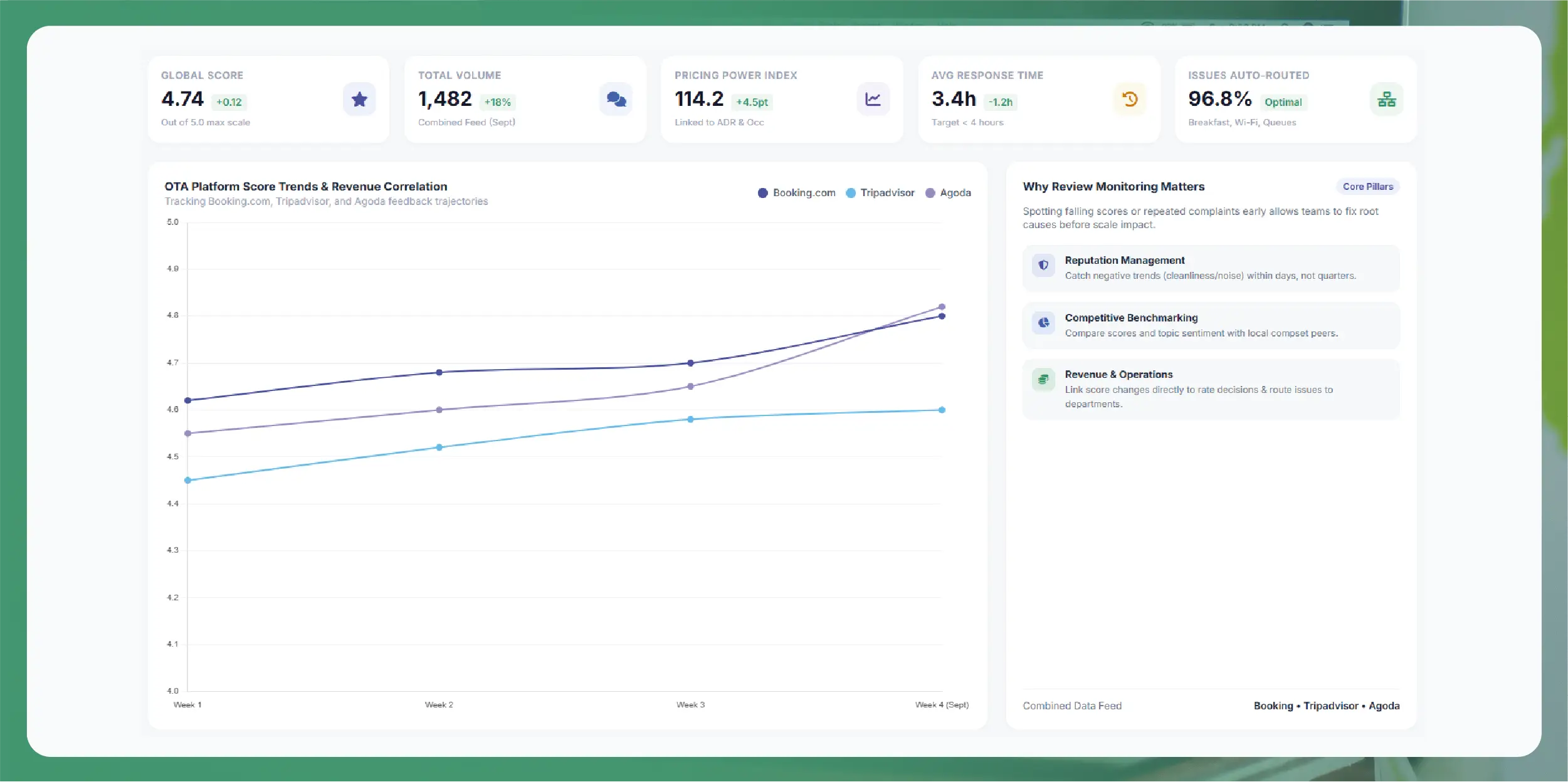This screenshot has width=1568, height=782.
Task: Toggle Booking.com series in chart legend
Action: pos(796,193)
